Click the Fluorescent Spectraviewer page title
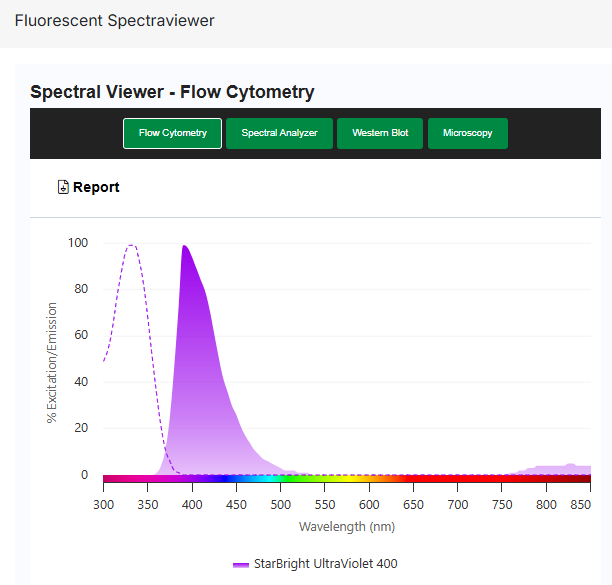 pos(114,20)
